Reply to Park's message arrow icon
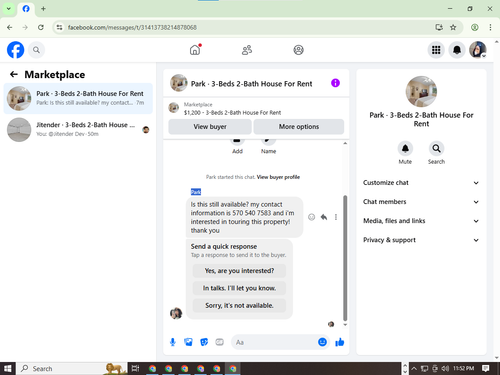 (324, 217)
